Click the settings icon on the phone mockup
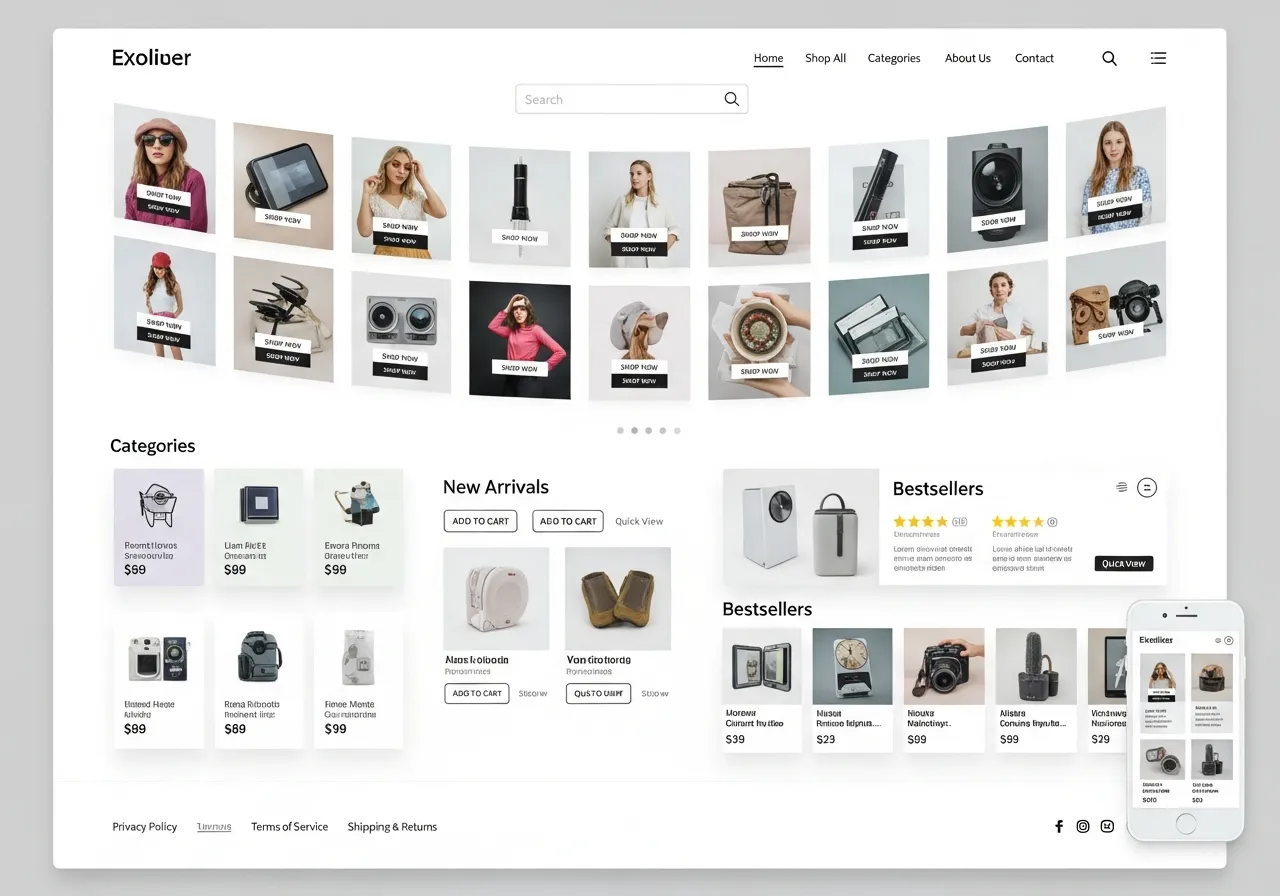Screen dimensions: 1280x896 point(1228,639)
